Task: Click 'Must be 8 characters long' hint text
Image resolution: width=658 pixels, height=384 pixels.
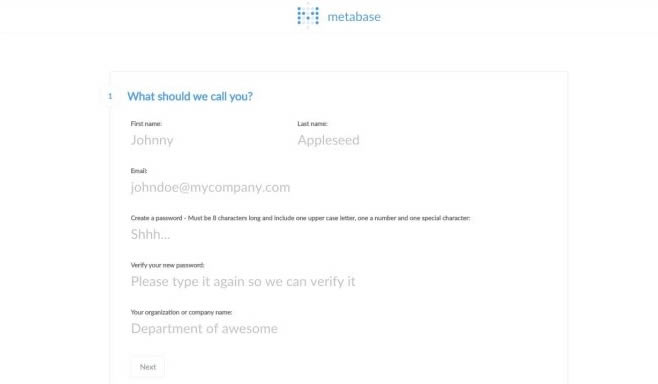Action: point(224,218)
